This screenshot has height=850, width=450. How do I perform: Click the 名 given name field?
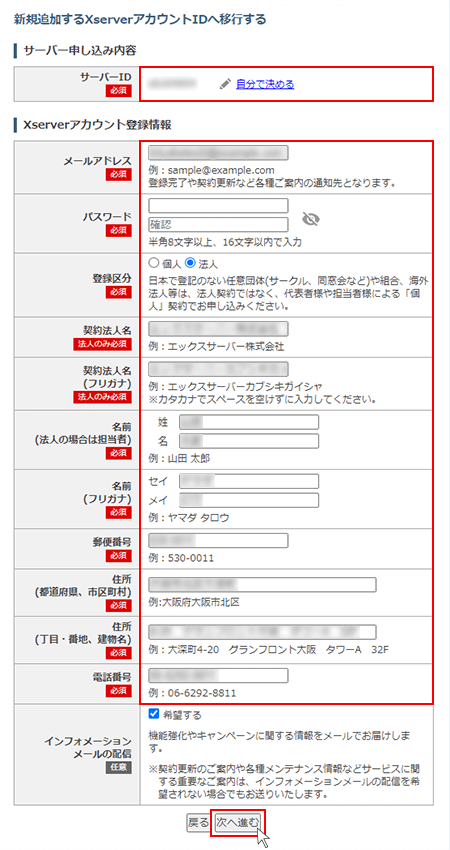(x=249, y=441)
